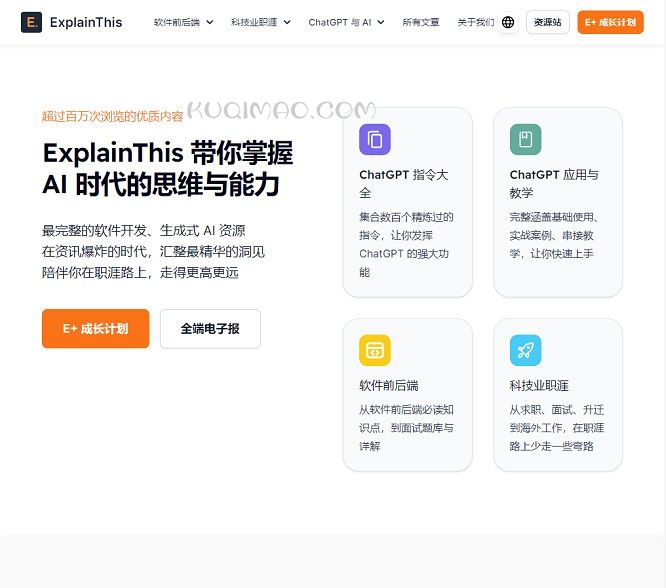Go to 所有文章 in the navbar
Viewport: 666px width, 588px height.
[421, 22]
